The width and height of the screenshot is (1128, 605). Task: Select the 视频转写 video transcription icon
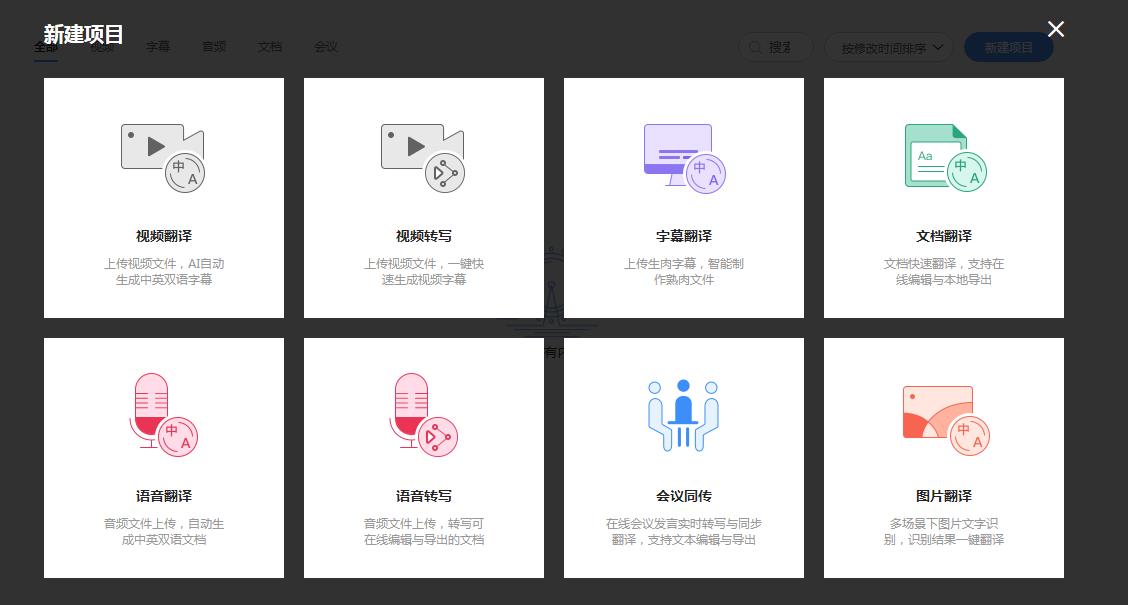coord(423,155)
